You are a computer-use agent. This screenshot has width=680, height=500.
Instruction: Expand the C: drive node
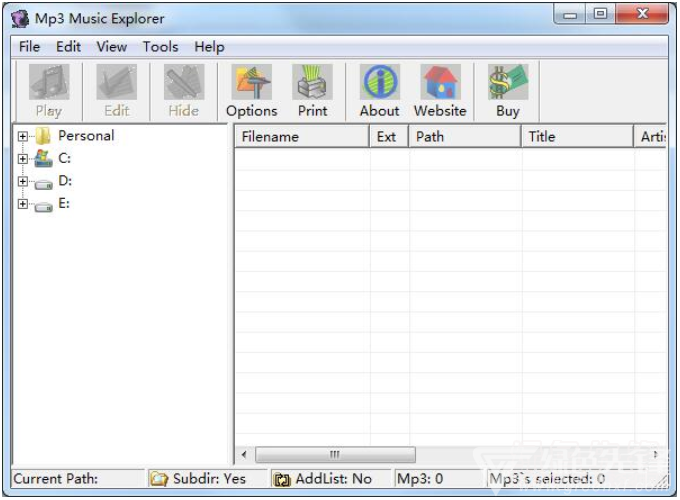coord(23,159)
